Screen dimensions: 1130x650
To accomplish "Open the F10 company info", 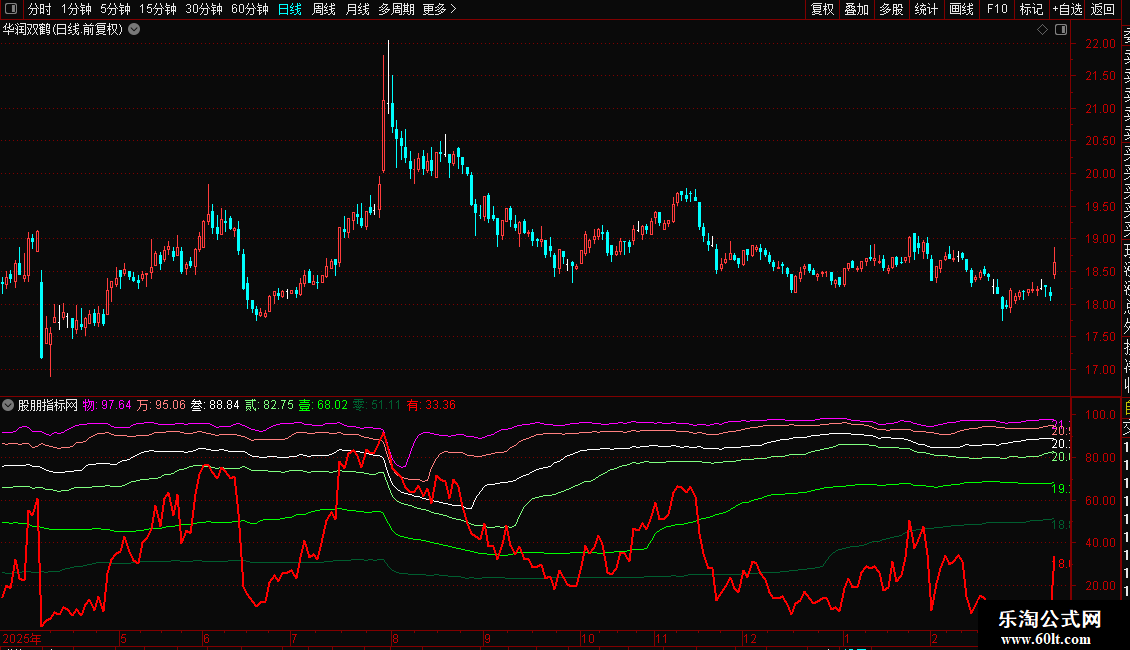I will [x=997, y=9].
